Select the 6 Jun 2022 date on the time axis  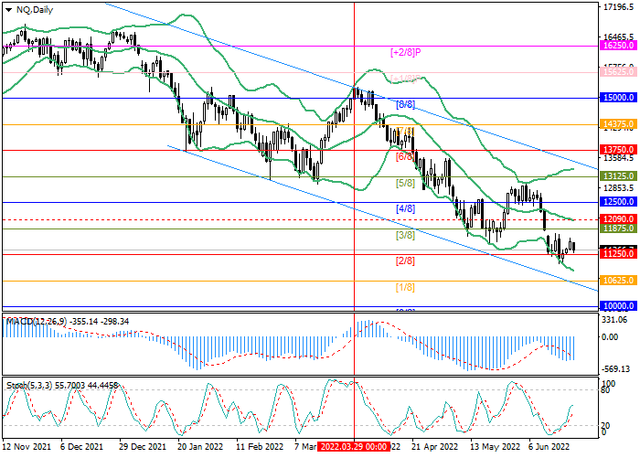point(550,446)
